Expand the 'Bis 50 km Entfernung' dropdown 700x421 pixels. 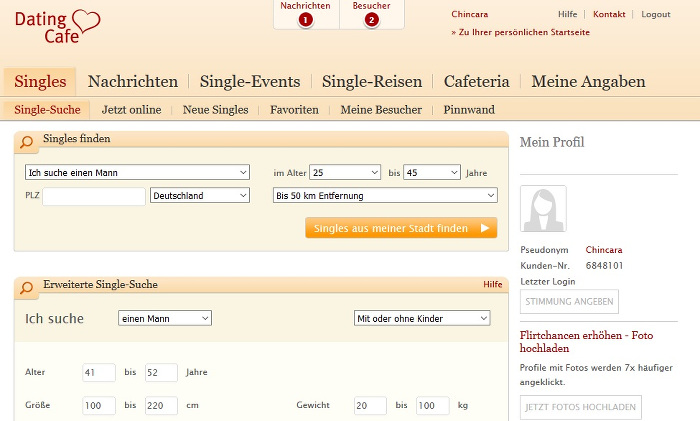tap(385, 196)
